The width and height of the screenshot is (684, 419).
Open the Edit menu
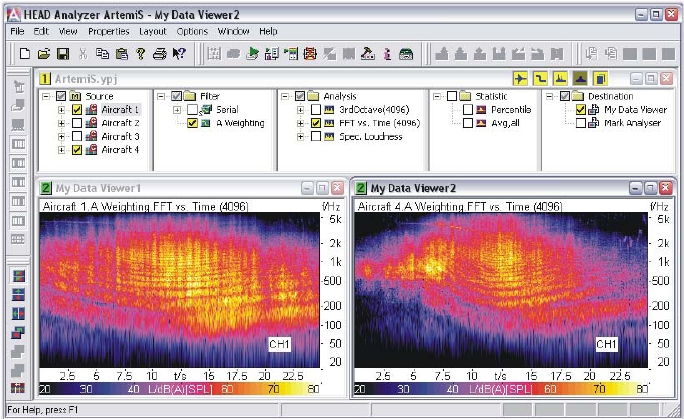click(x=41, y=31)
